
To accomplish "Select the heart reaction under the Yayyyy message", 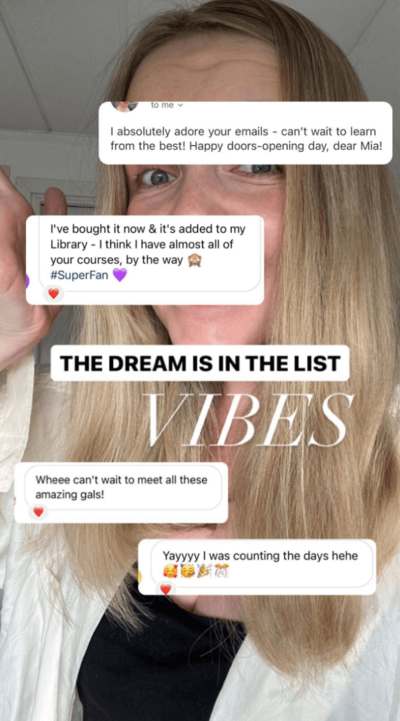I will 166,589.
